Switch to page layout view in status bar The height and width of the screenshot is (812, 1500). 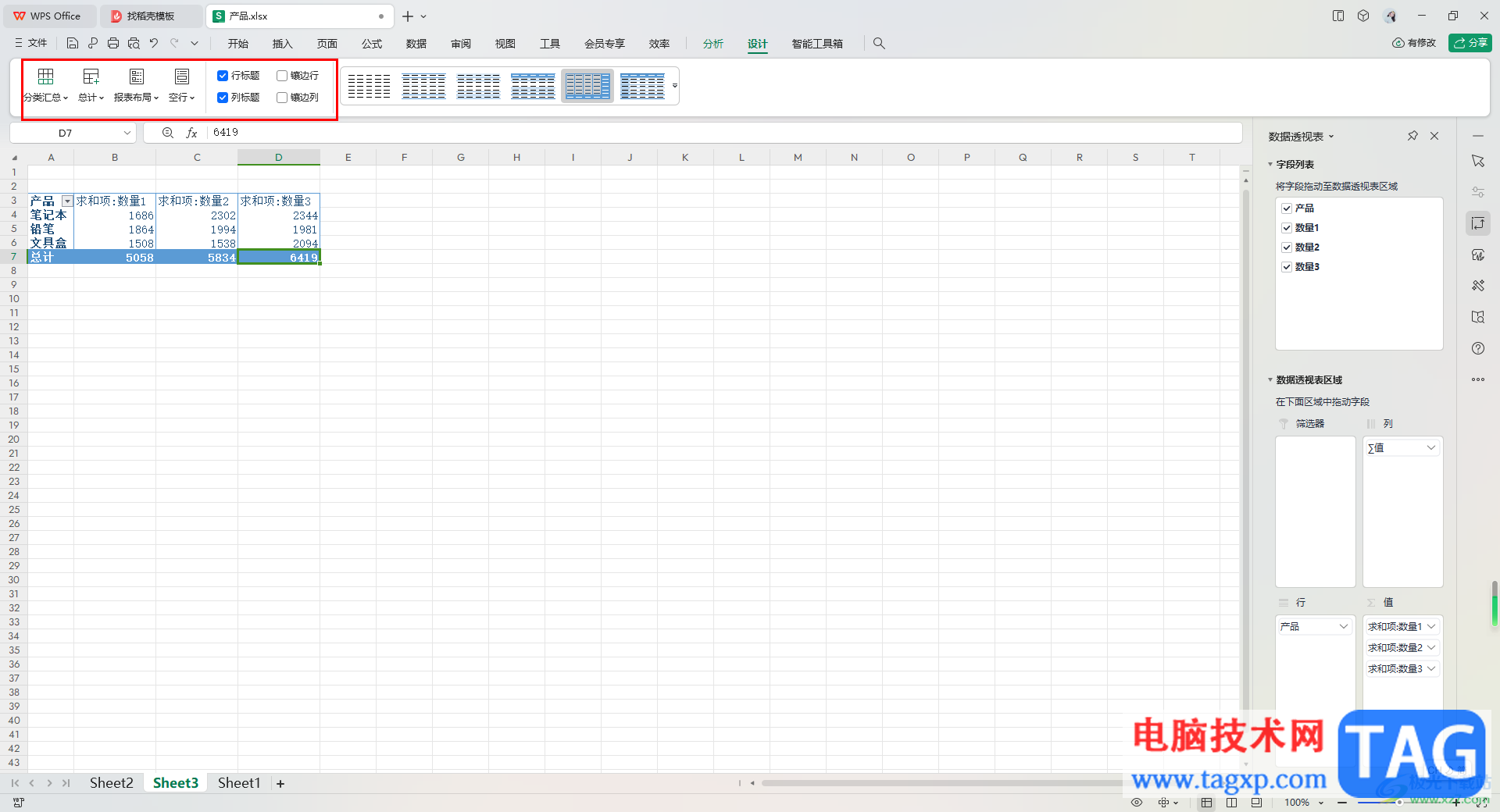point(1232,803)
